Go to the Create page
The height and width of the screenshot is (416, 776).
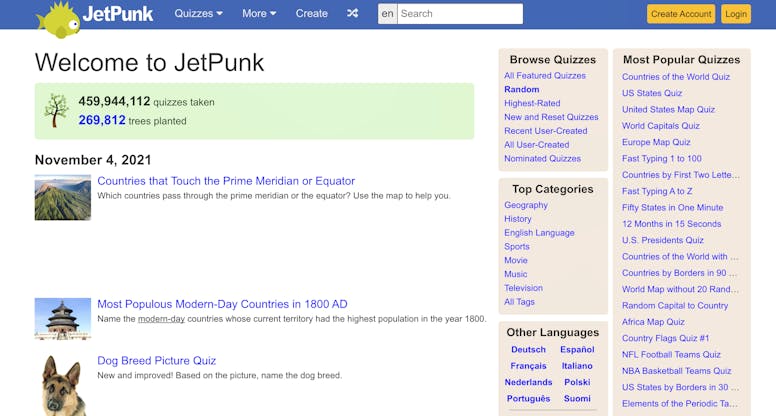312,13
